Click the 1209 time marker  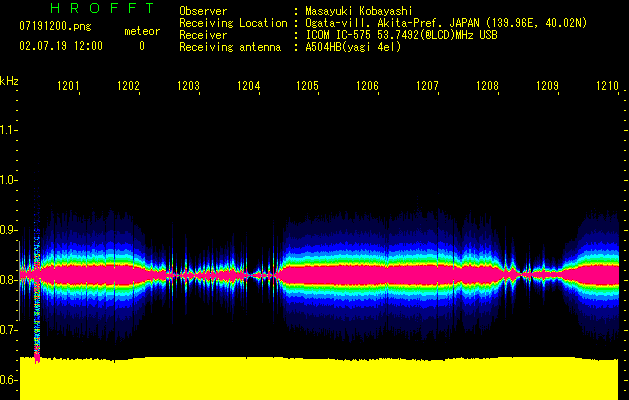(548, 86)
